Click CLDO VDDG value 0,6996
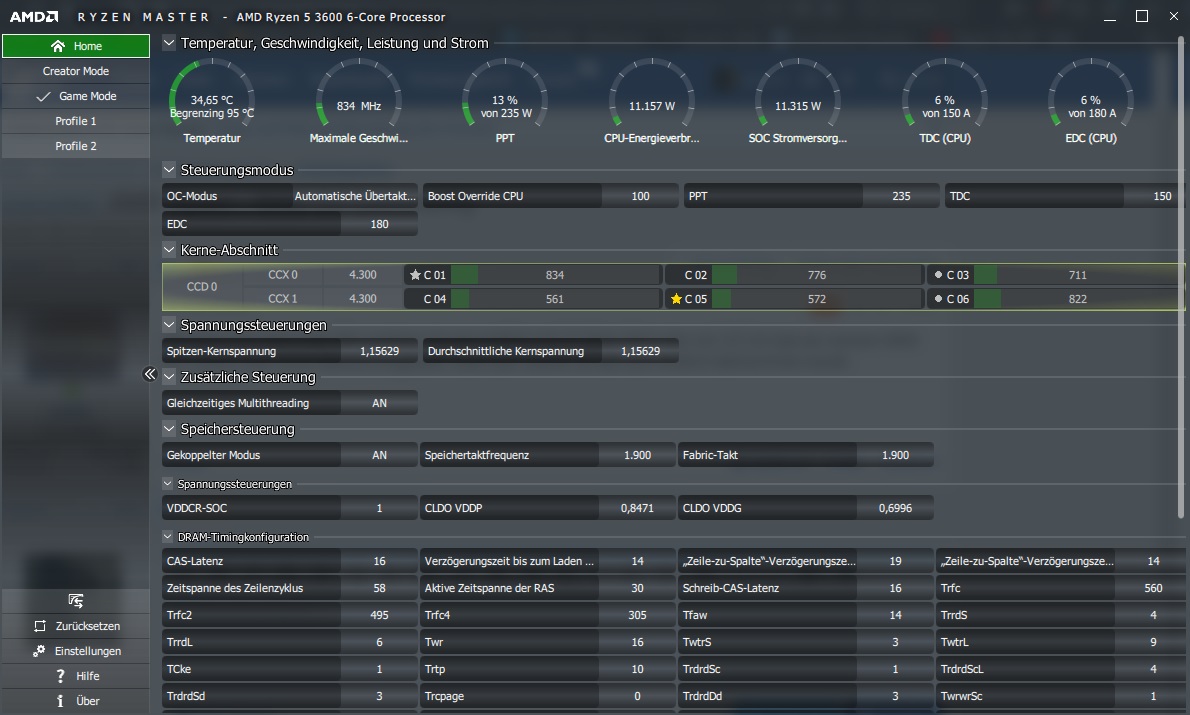1190x715 pixels. 896,509
